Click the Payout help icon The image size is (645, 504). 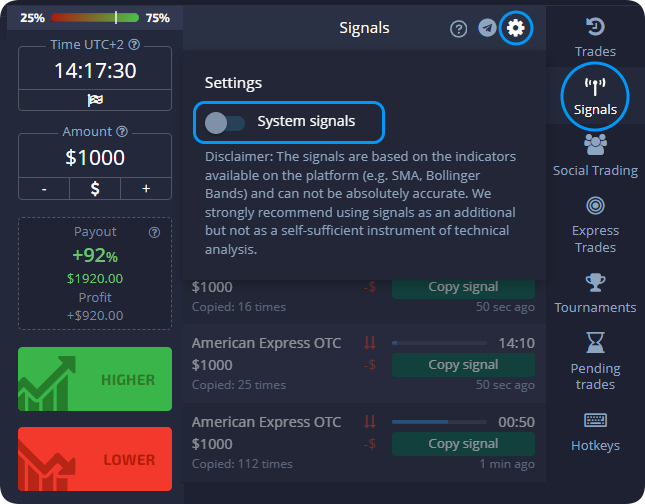pyautogui.click(x=154, y=232)
